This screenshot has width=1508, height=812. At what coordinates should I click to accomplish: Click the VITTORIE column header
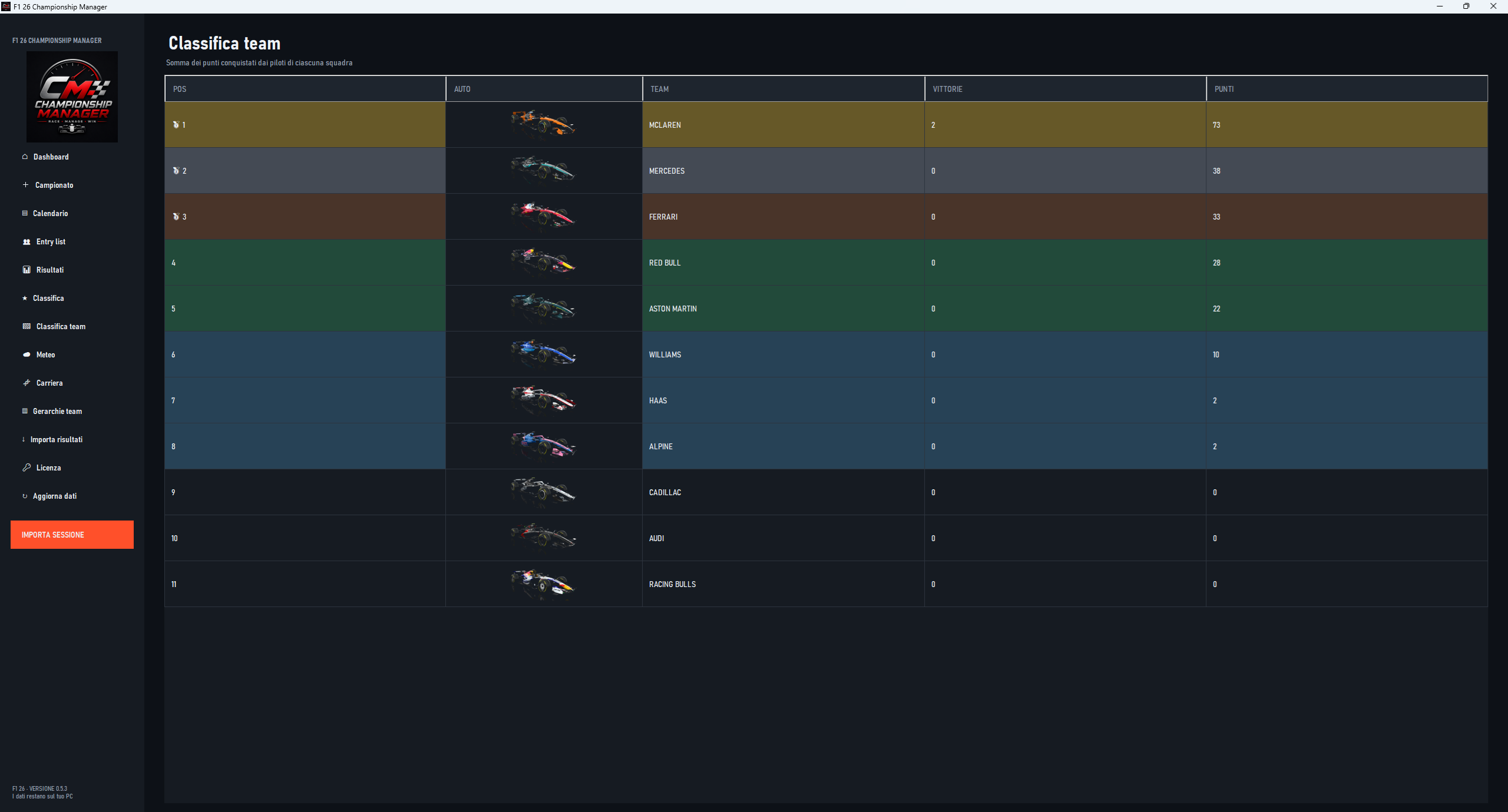[1065, 89]
